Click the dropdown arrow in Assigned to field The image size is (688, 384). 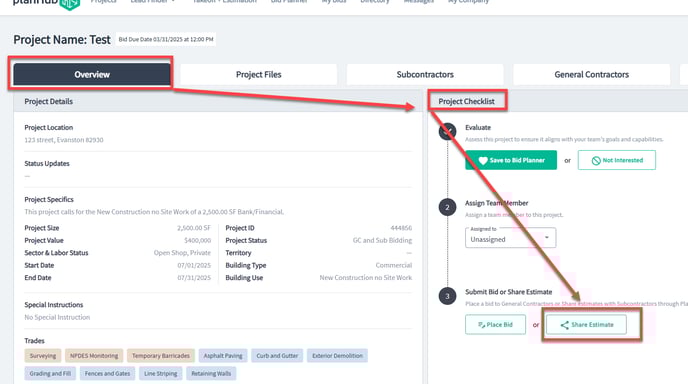tap(547, 237)
